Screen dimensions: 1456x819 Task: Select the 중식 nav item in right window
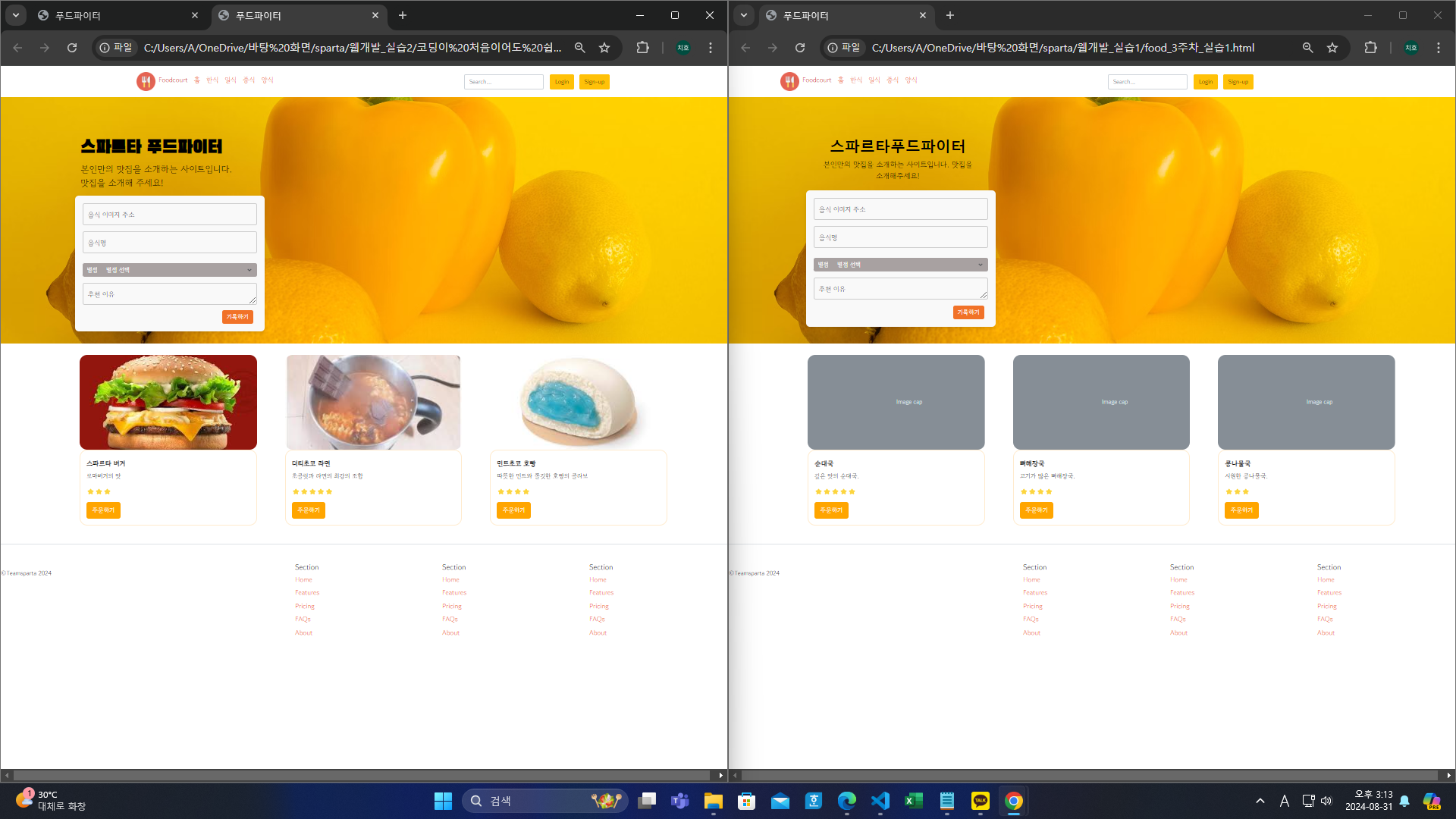(893, 80)
